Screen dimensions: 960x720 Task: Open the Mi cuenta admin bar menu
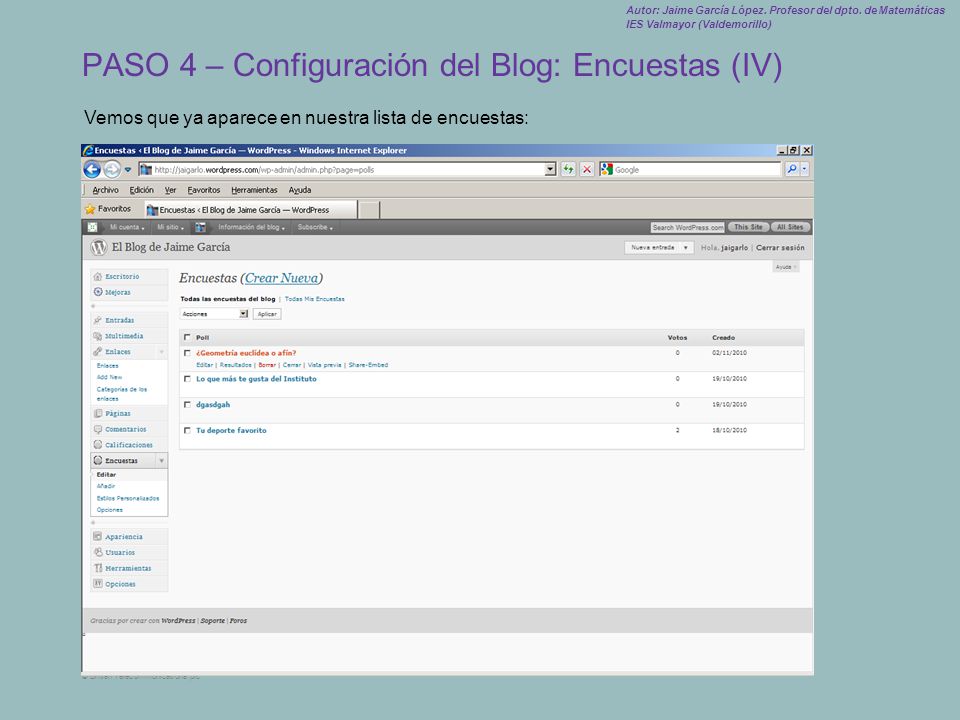pos(127,227)
